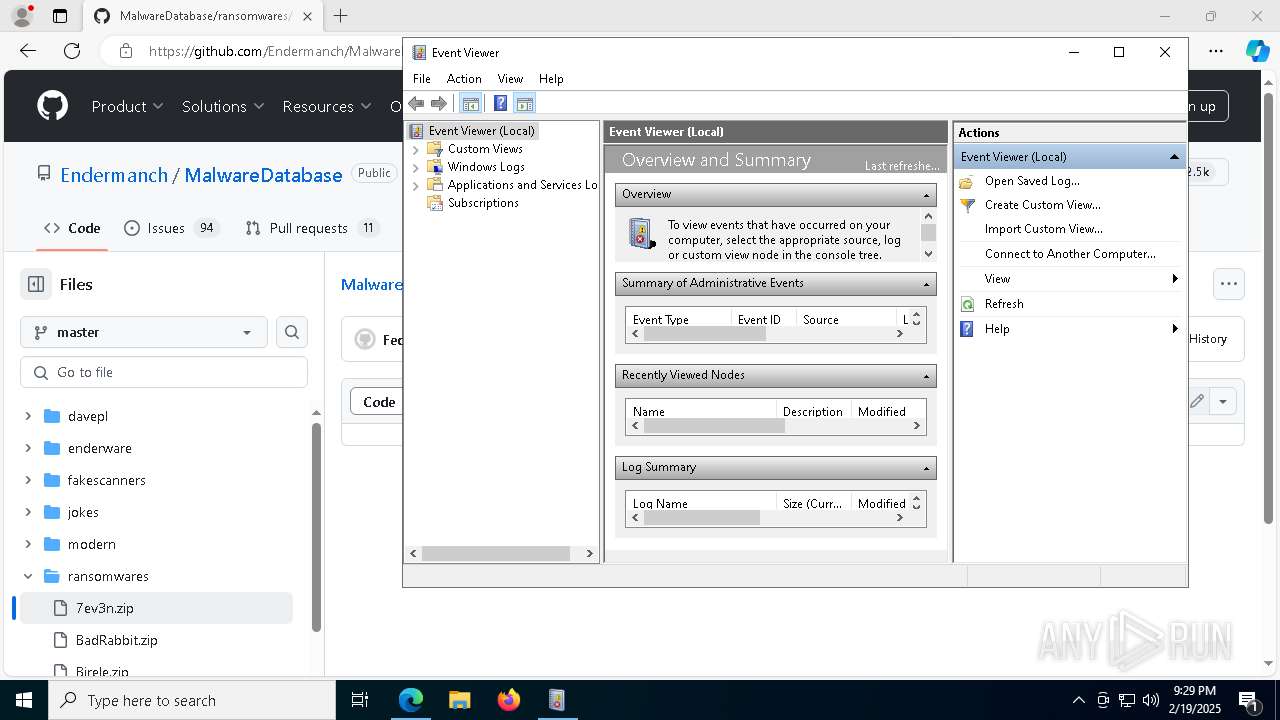1280x720 pixels.
Task: Click the blue Help icon in Actions
Action: 967,329
